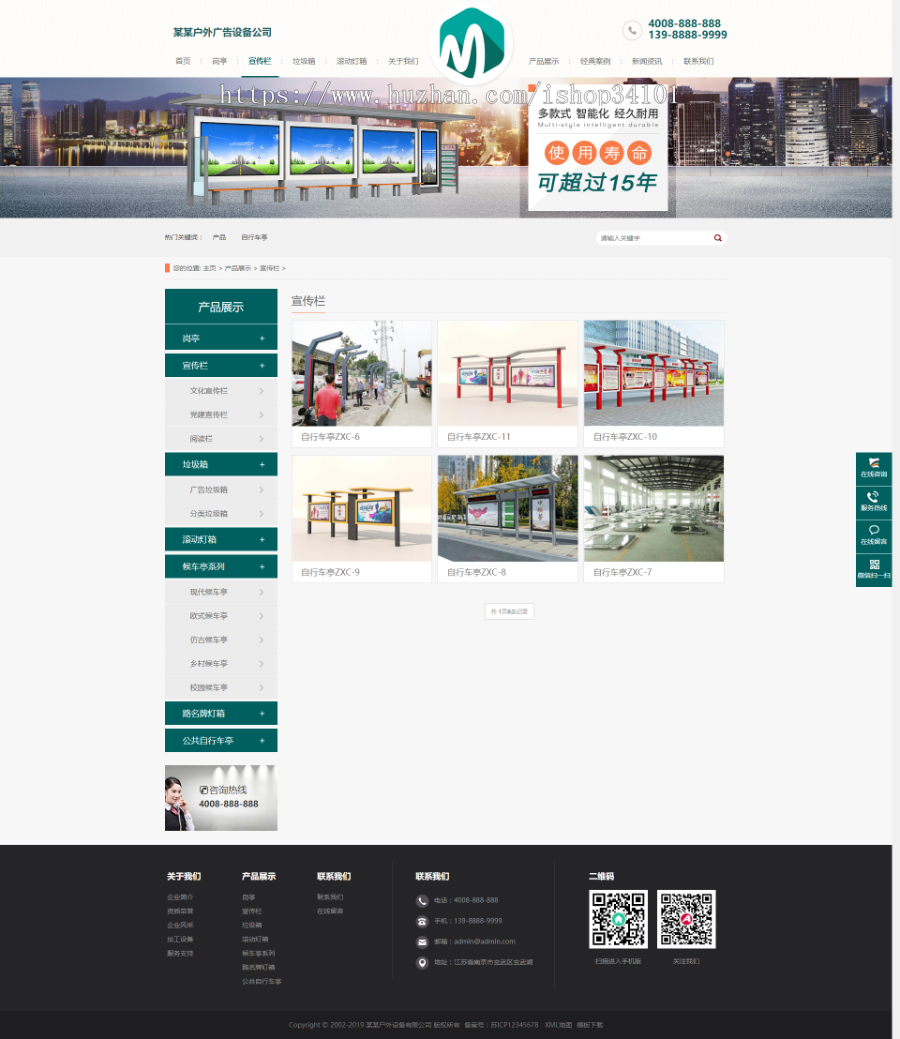This screenshot has width=900, height=1039.
Task: Open 滚动灯箱 in top navigation
Action: point(352,61)
